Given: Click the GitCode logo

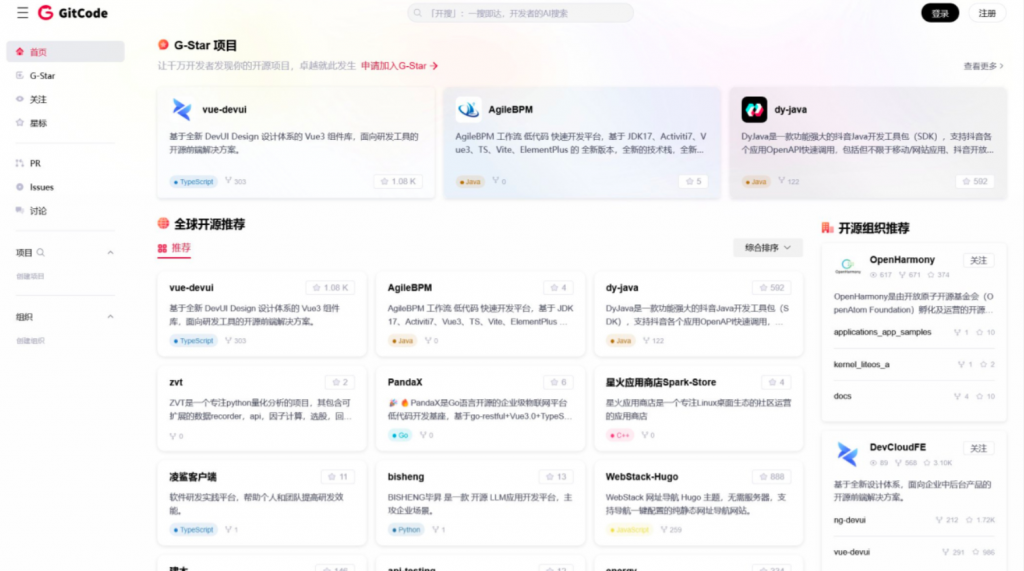Looking at the screenshot, I should [x=73, y=13].
